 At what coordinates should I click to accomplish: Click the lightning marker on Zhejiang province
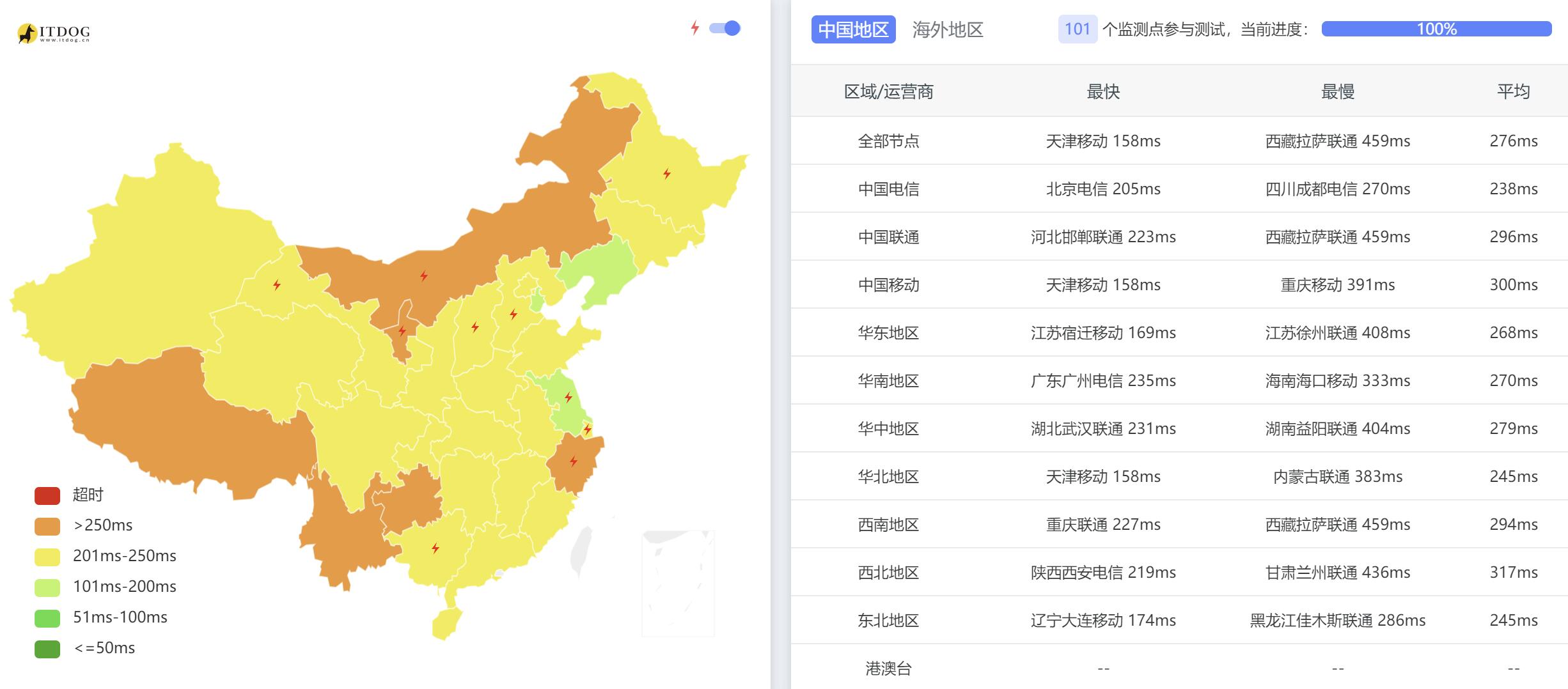574,461
